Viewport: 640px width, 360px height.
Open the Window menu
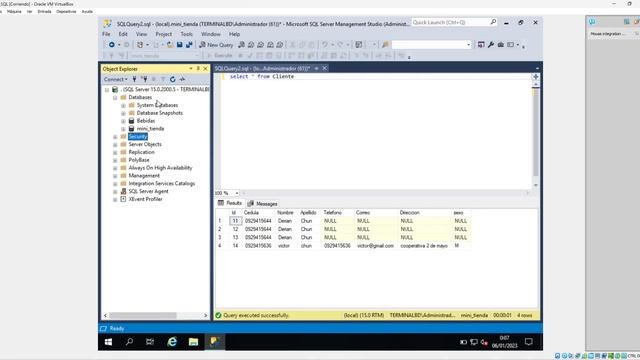point(211,34)
